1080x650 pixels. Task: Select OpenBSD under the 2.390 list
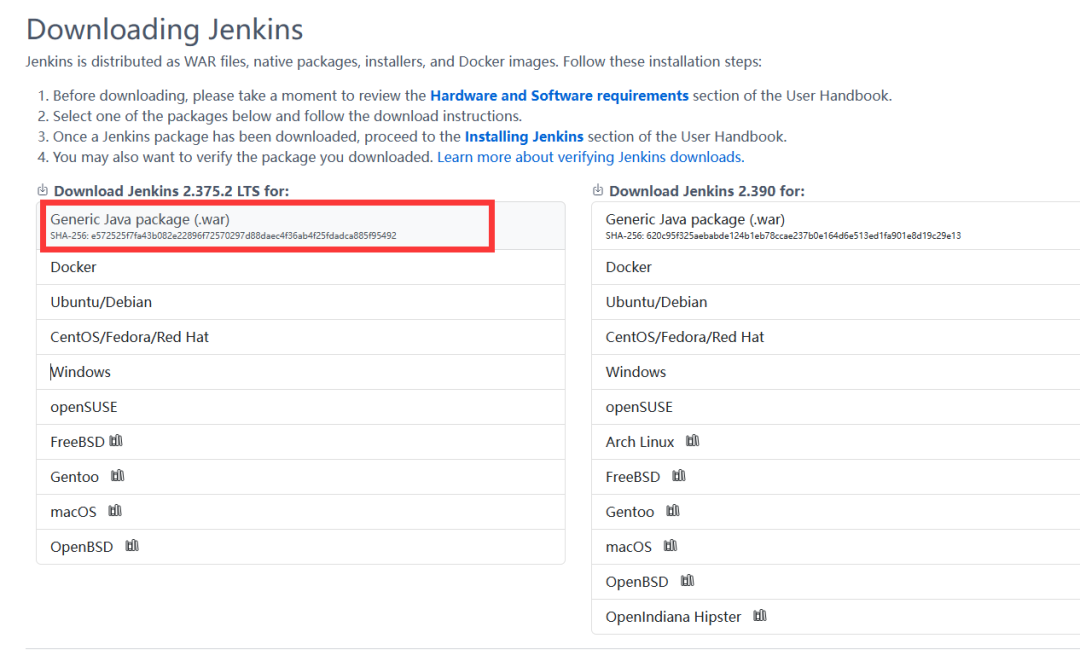(x=835, y=583)
